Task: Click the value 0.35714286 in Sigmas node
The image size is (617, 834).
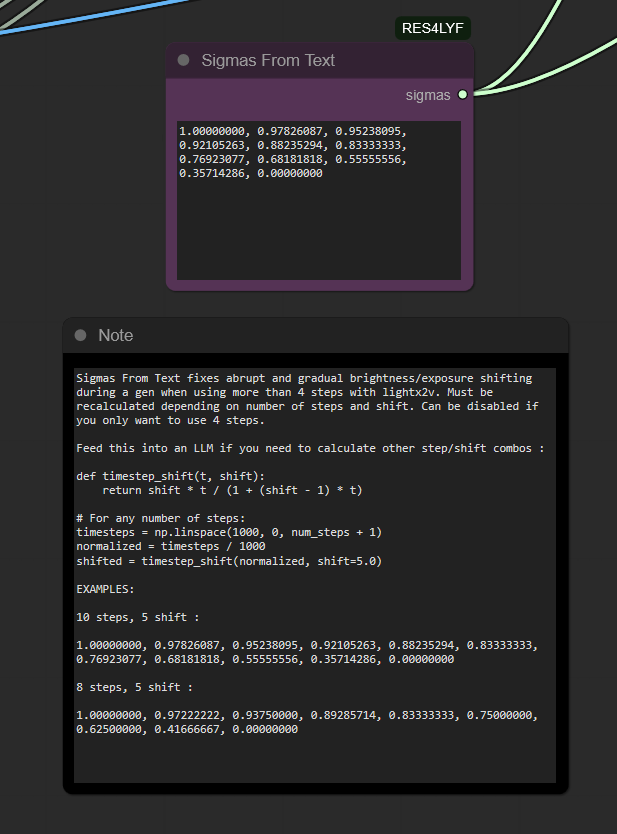Action: click(x=212, y=173)
